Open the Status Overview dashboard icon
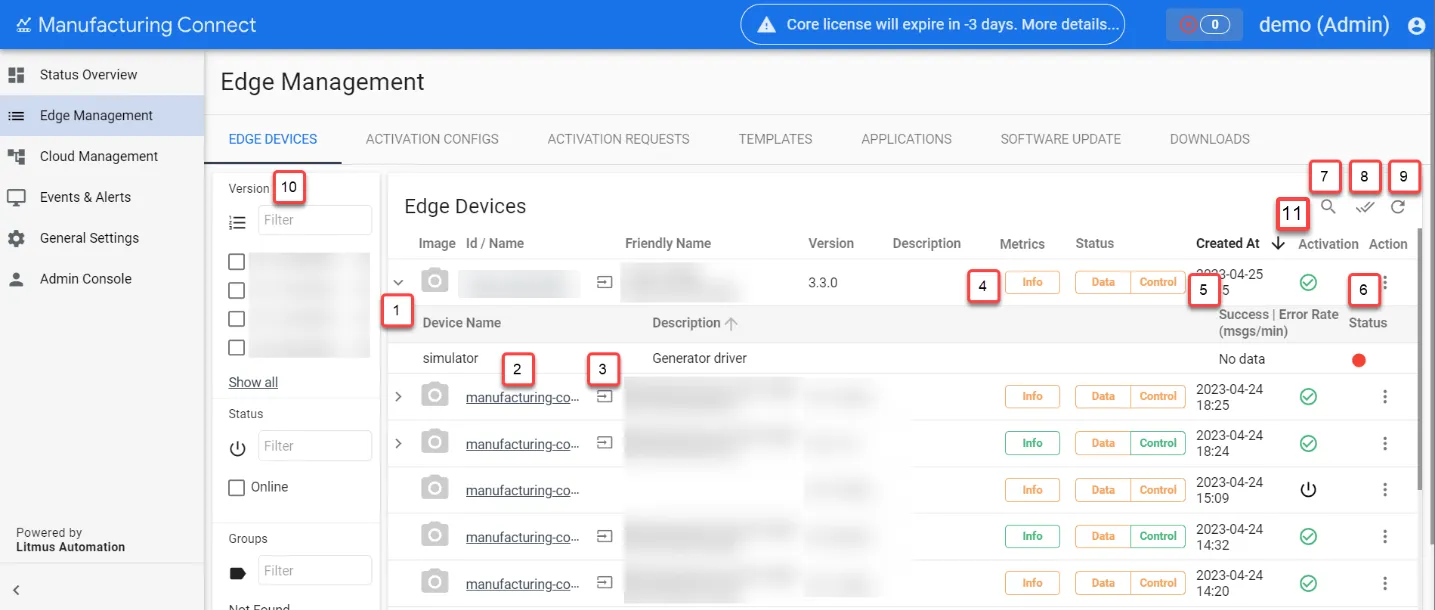 (16, 75)
